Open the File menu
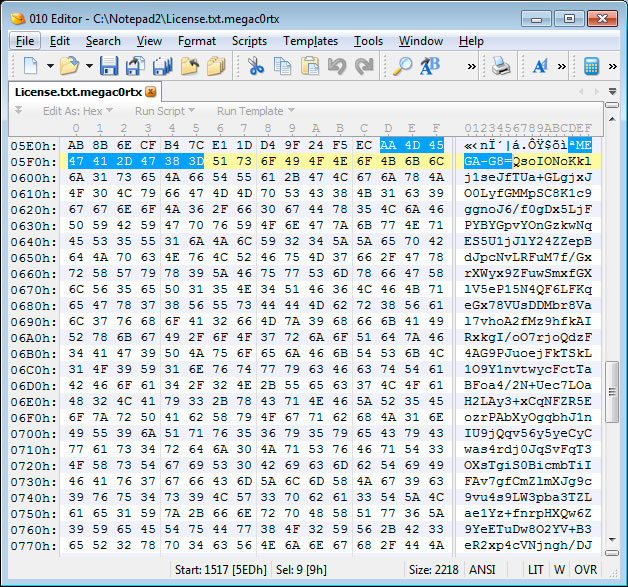628x587 pixels. (x=25, y=41)
